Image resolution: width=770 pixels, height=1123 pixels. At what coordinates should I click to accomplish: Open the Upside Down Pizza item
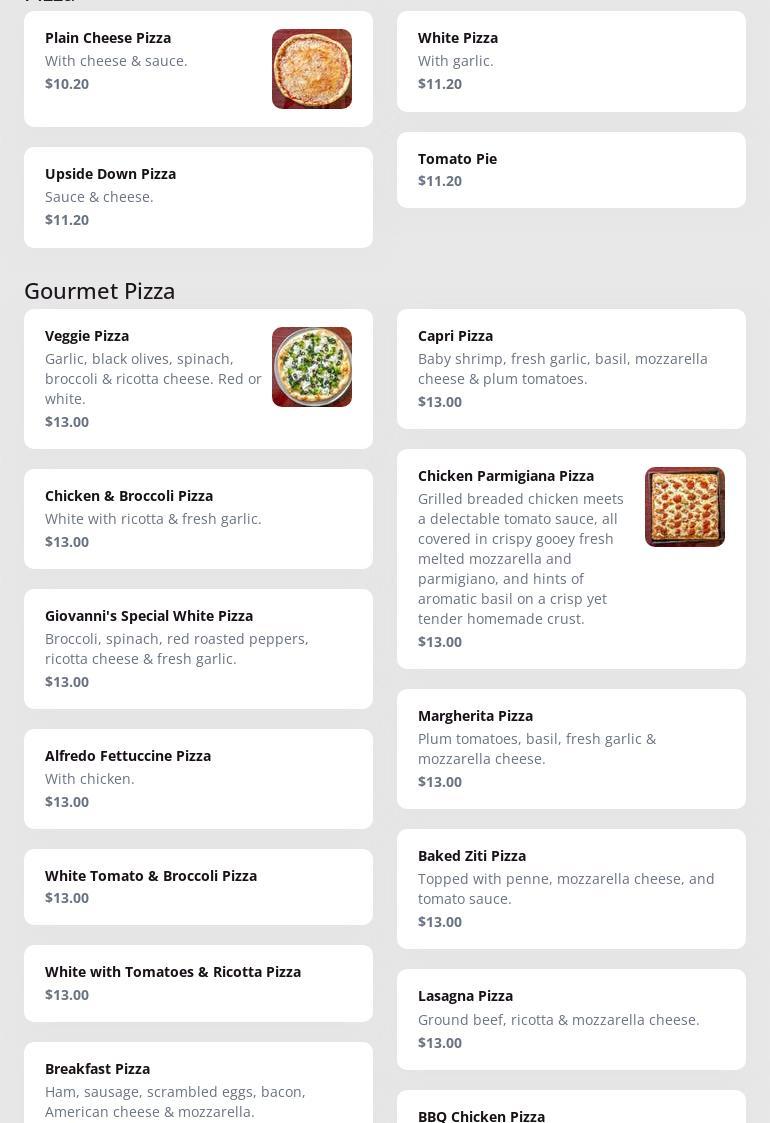pos(198,197)
